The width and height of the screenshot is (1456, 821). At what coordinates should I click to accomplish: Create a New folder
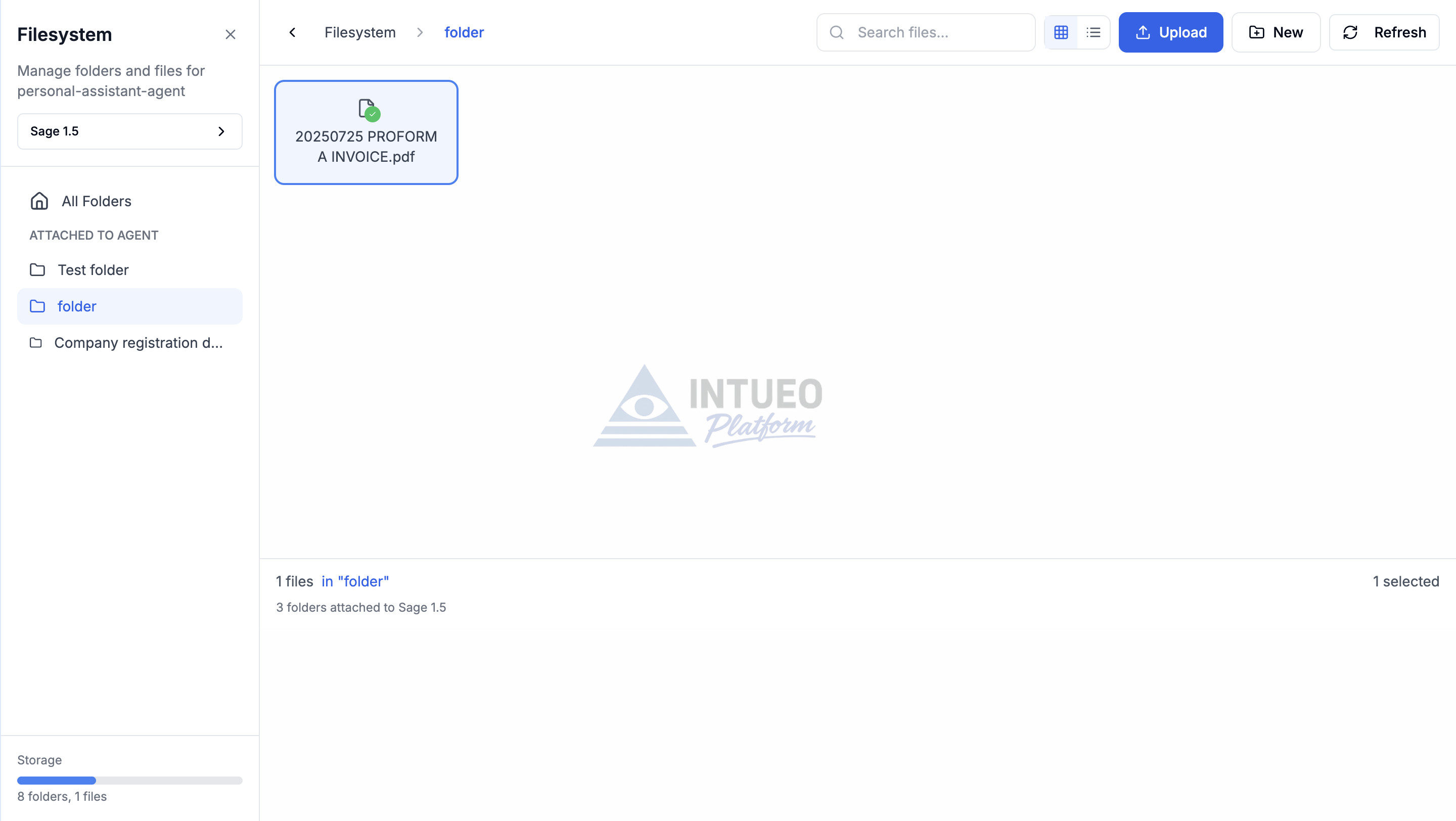click(1275, 32)
